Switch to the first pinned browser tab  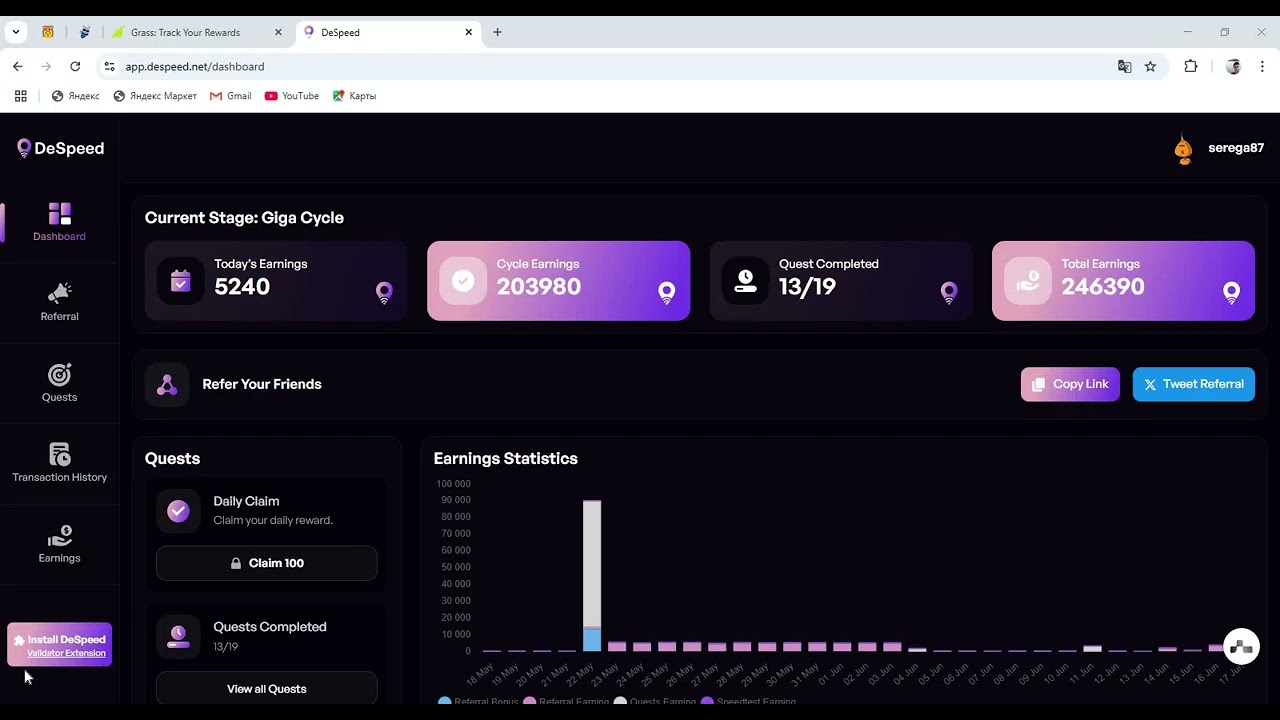coord(47,32)
